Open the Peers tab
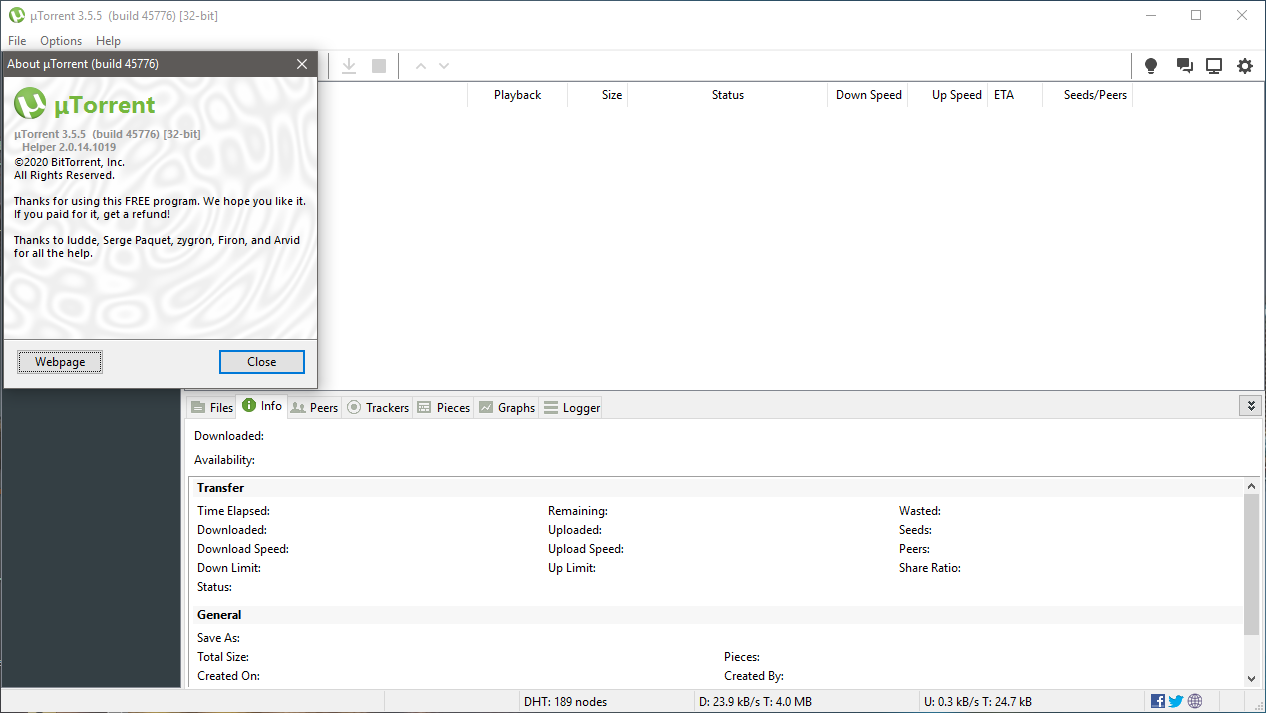Viewport: 1266px width, 713px height. (314, 407)
